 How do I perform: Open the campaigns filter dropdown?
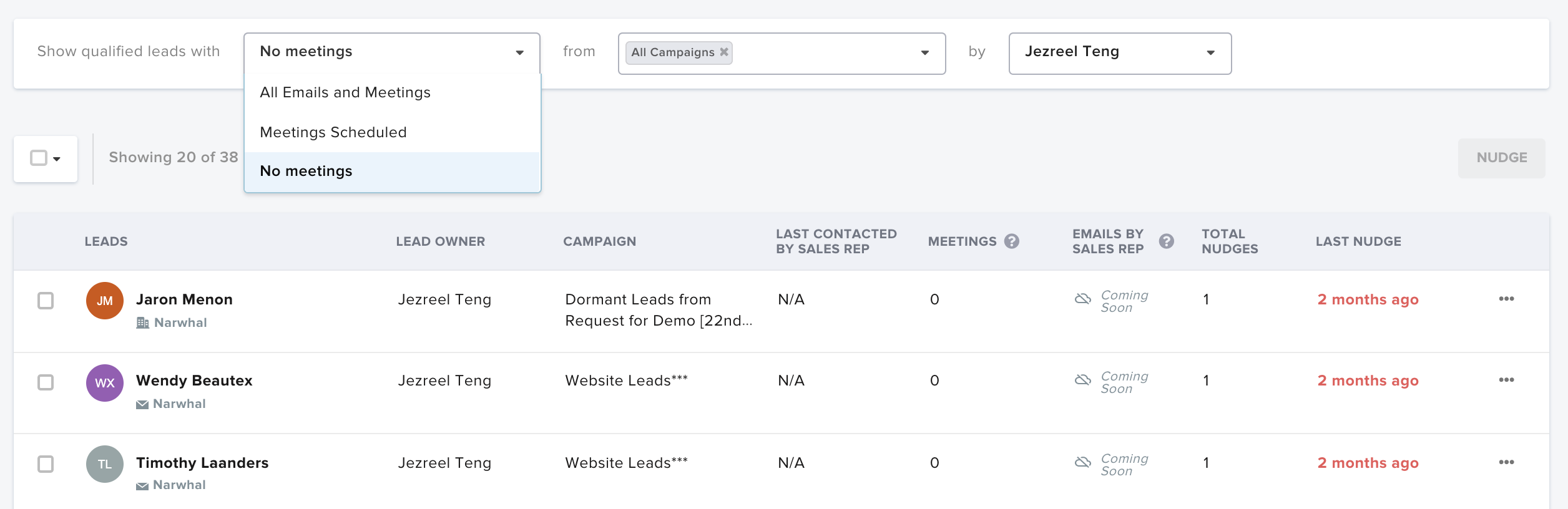point(925,53)
